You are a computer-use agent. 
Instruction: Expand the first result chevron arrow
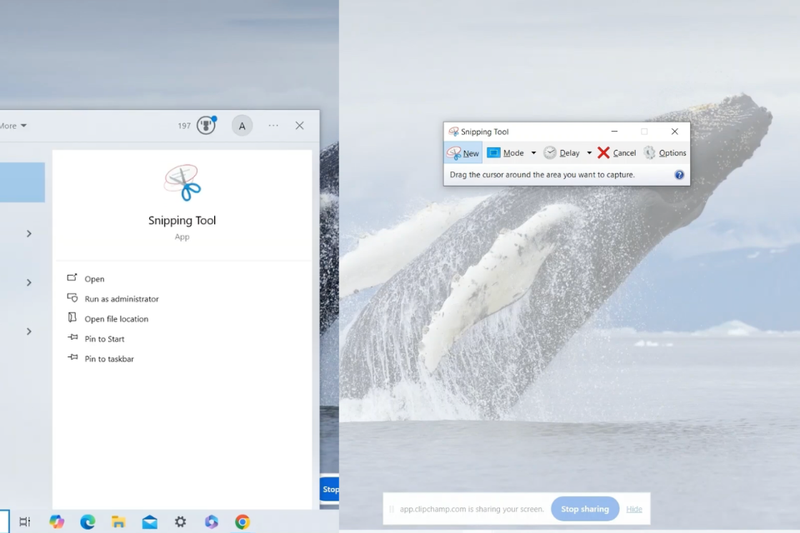pos(29,234)
